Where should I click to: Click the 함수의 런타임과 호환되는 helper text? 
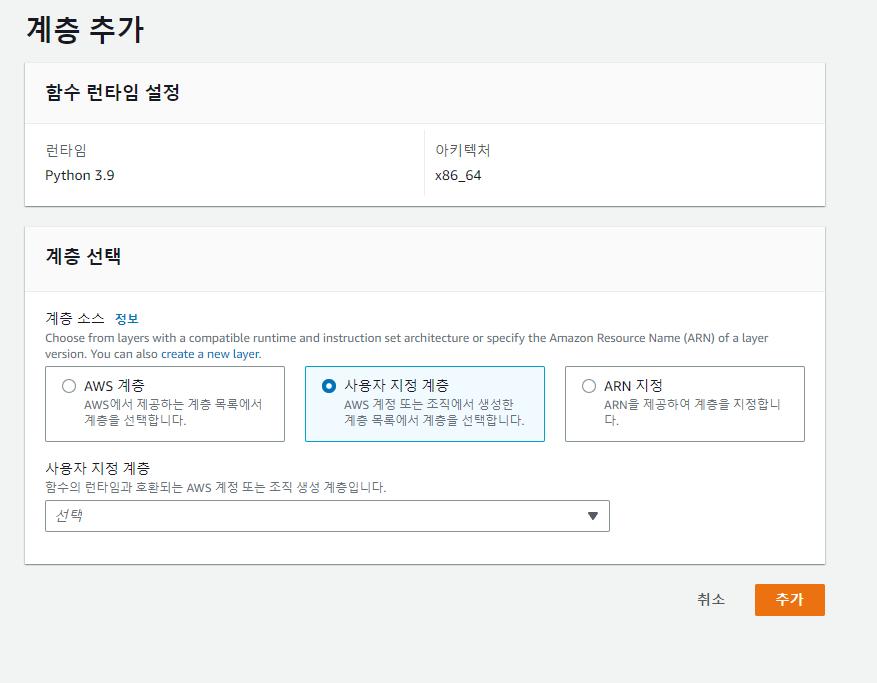[216, 487]
